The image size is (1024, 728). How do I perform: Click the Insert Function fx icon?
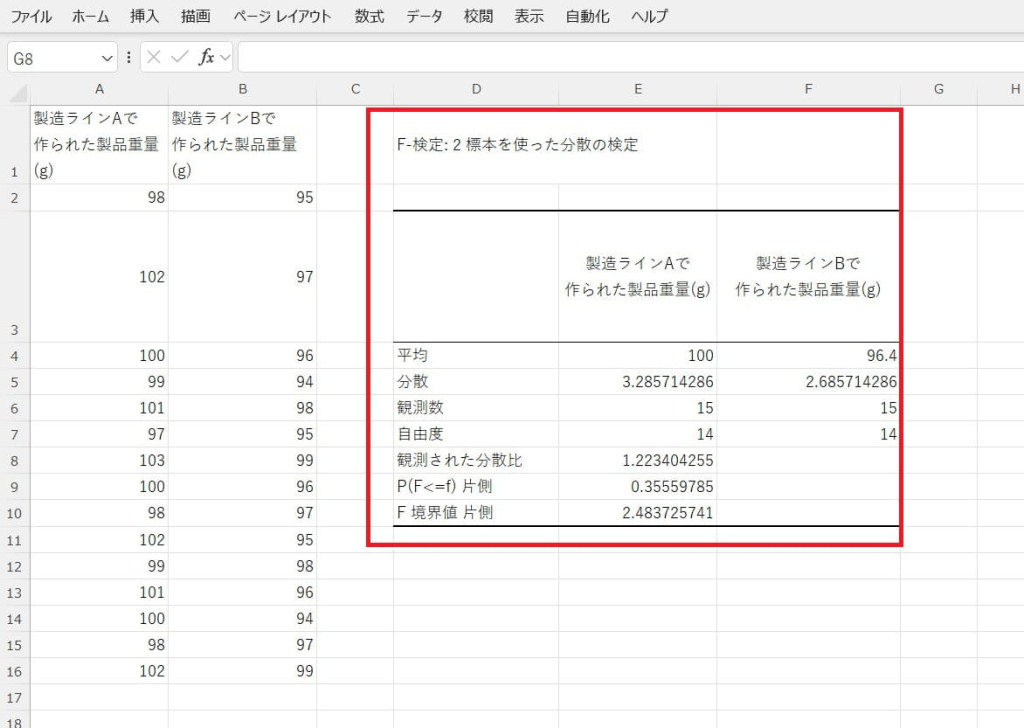coord(206,58)
